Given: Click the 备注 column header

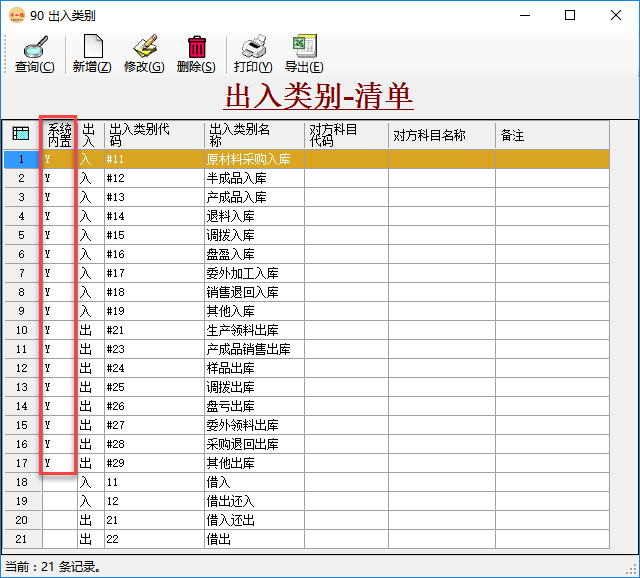Looking at the screenshot, I should tap(552, 134).
